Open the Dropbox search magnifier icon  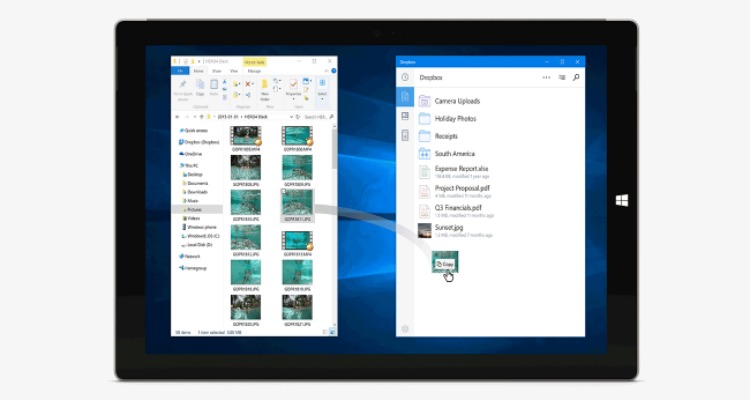pyautogui.click(x=576, y=77)
